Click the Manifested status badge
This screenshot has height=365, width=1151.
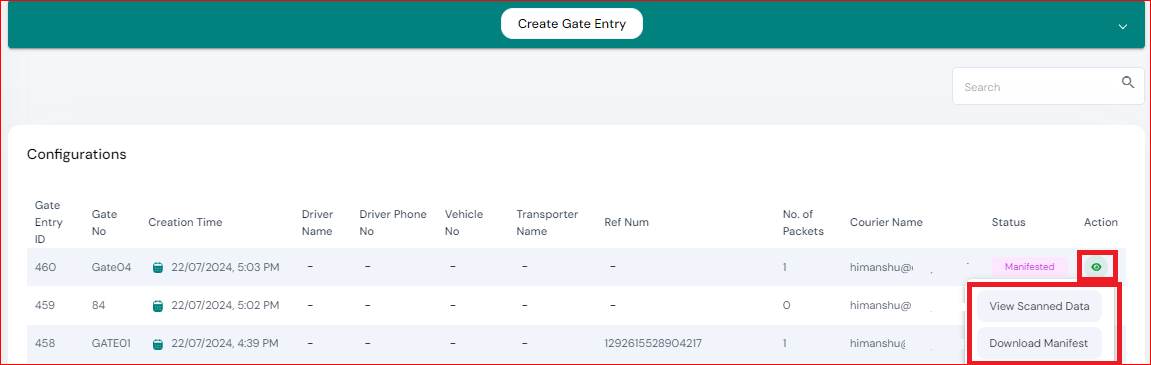[1030, 267]
